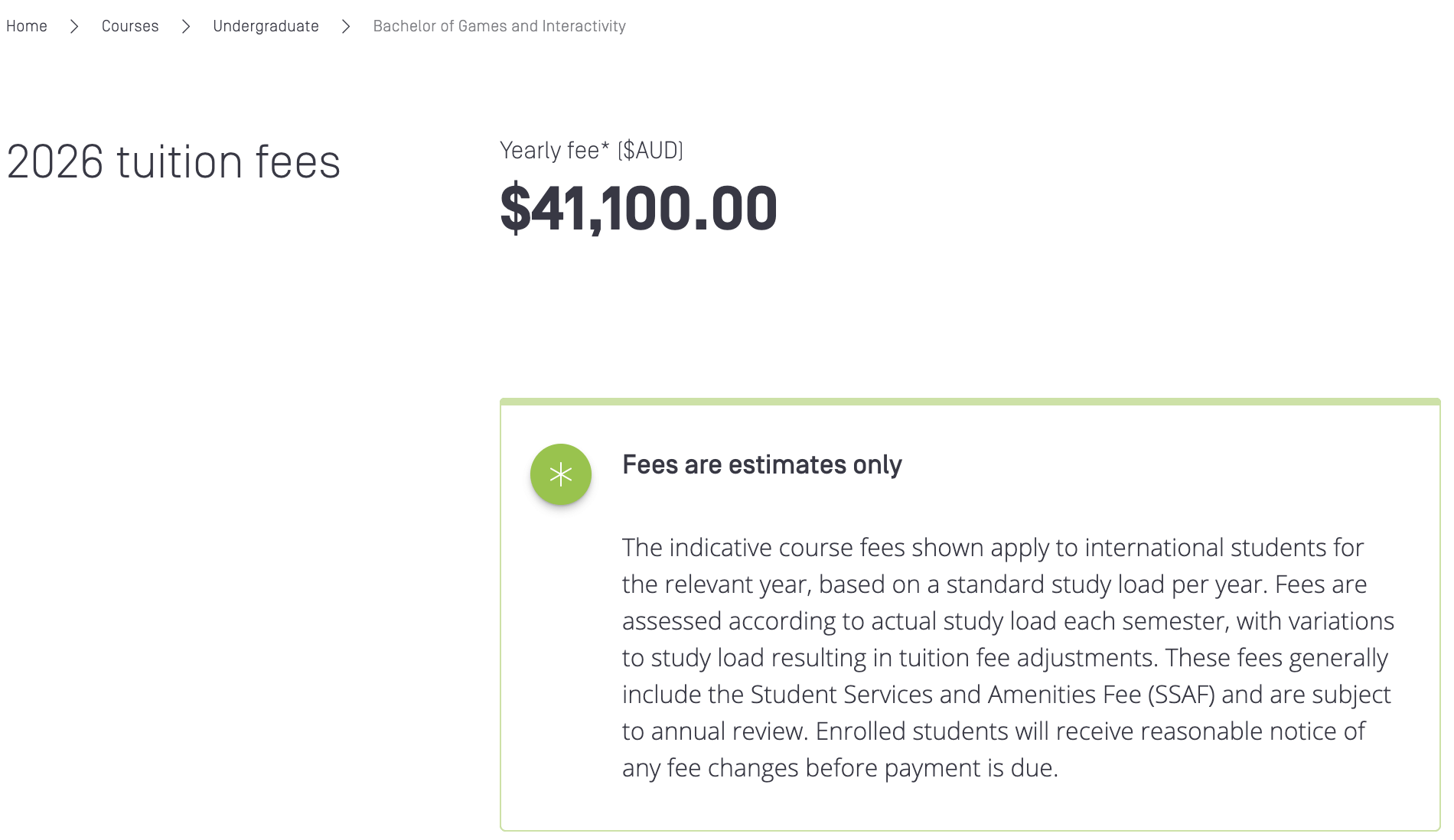Click the chevron before Bachelor of Games and Interactivity
Viewport: 1454px width, 840px height.
(347, 26)
